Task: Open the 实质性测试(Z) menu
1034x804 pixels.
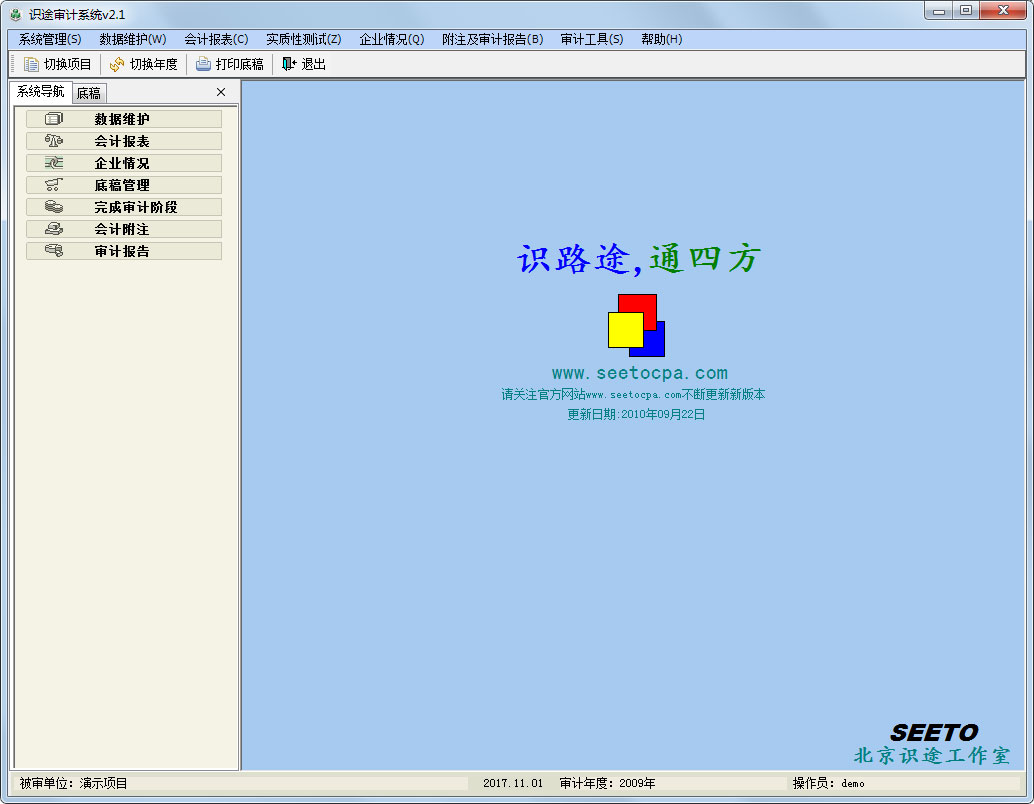Action: point(303,39)
